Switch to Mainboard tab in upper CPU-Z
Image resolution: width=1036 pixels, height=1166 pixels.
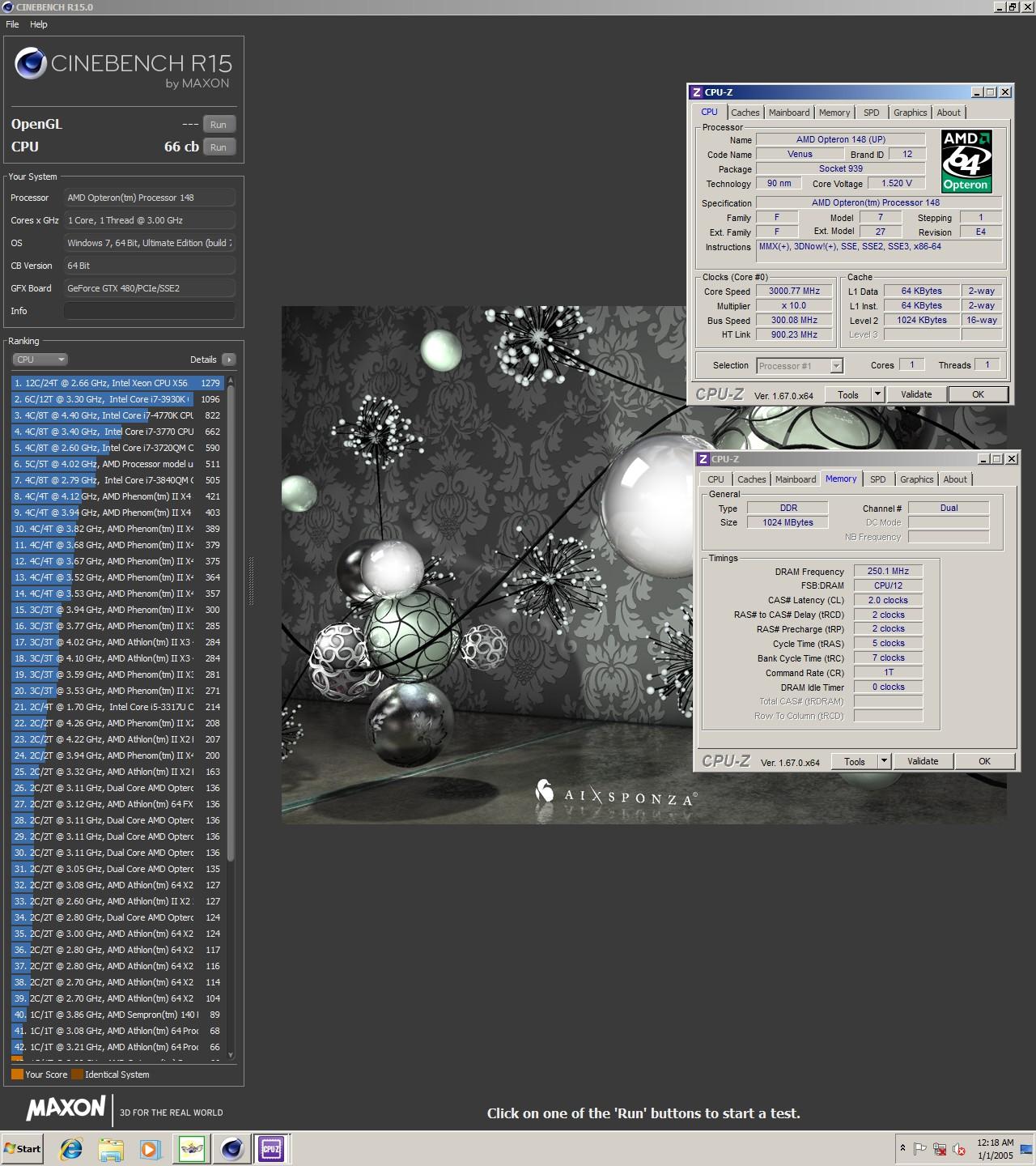(x=789, y=113)
